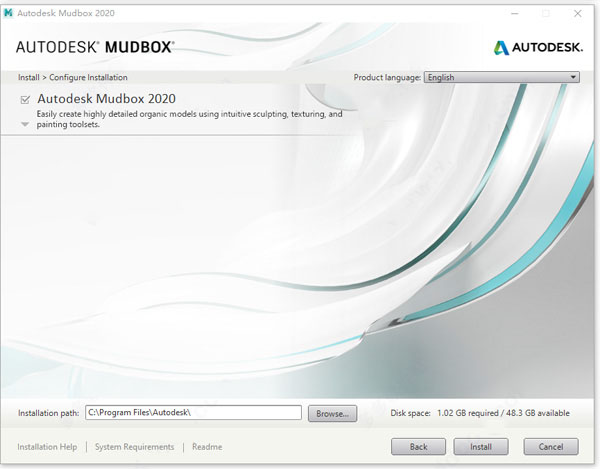
Task: Open the Installation Help link
Action: 47,447
